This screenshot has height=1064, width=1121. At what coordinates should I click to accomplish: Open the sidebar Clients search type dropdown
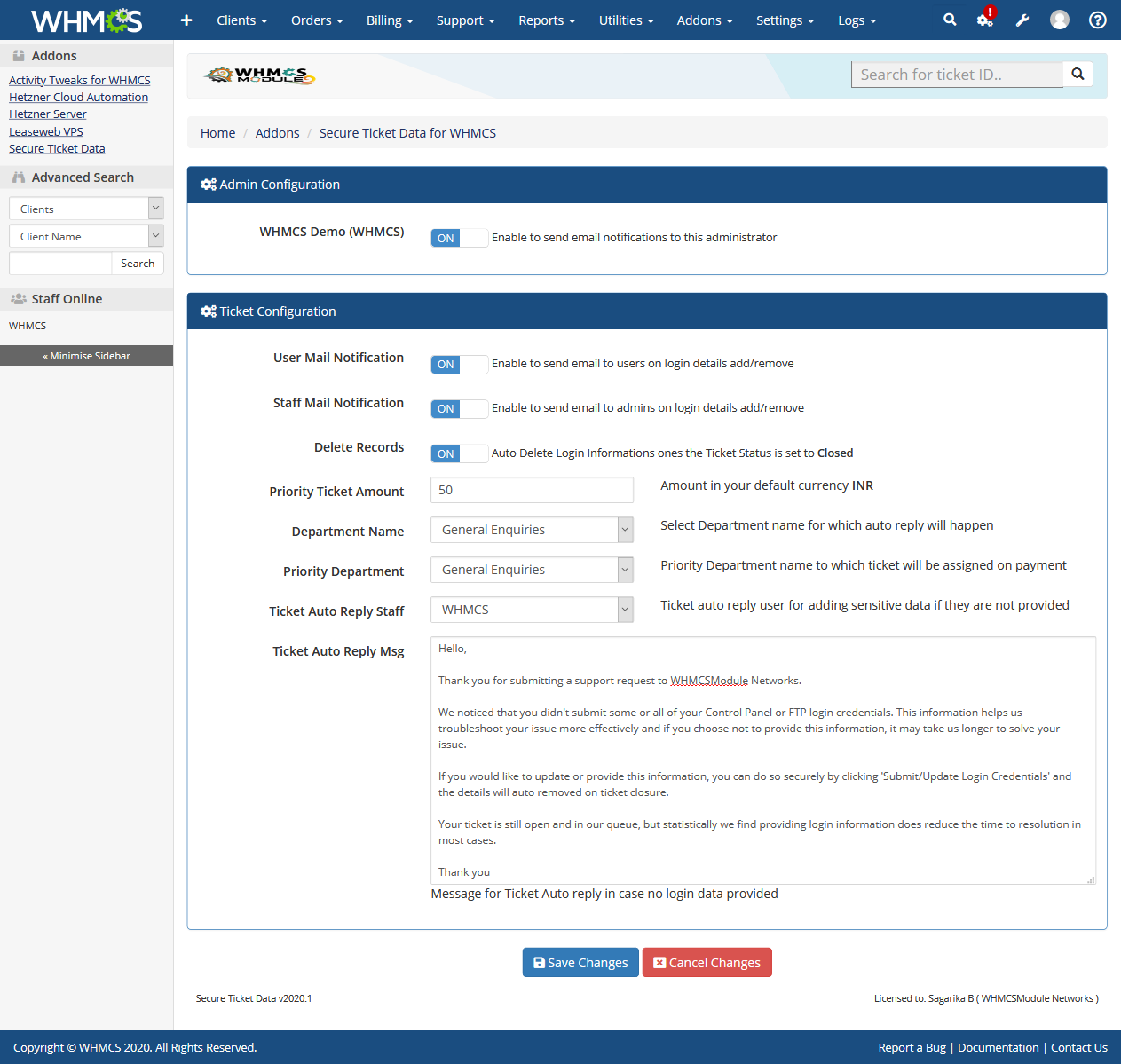pyautogui.click(x=86, y=209)
